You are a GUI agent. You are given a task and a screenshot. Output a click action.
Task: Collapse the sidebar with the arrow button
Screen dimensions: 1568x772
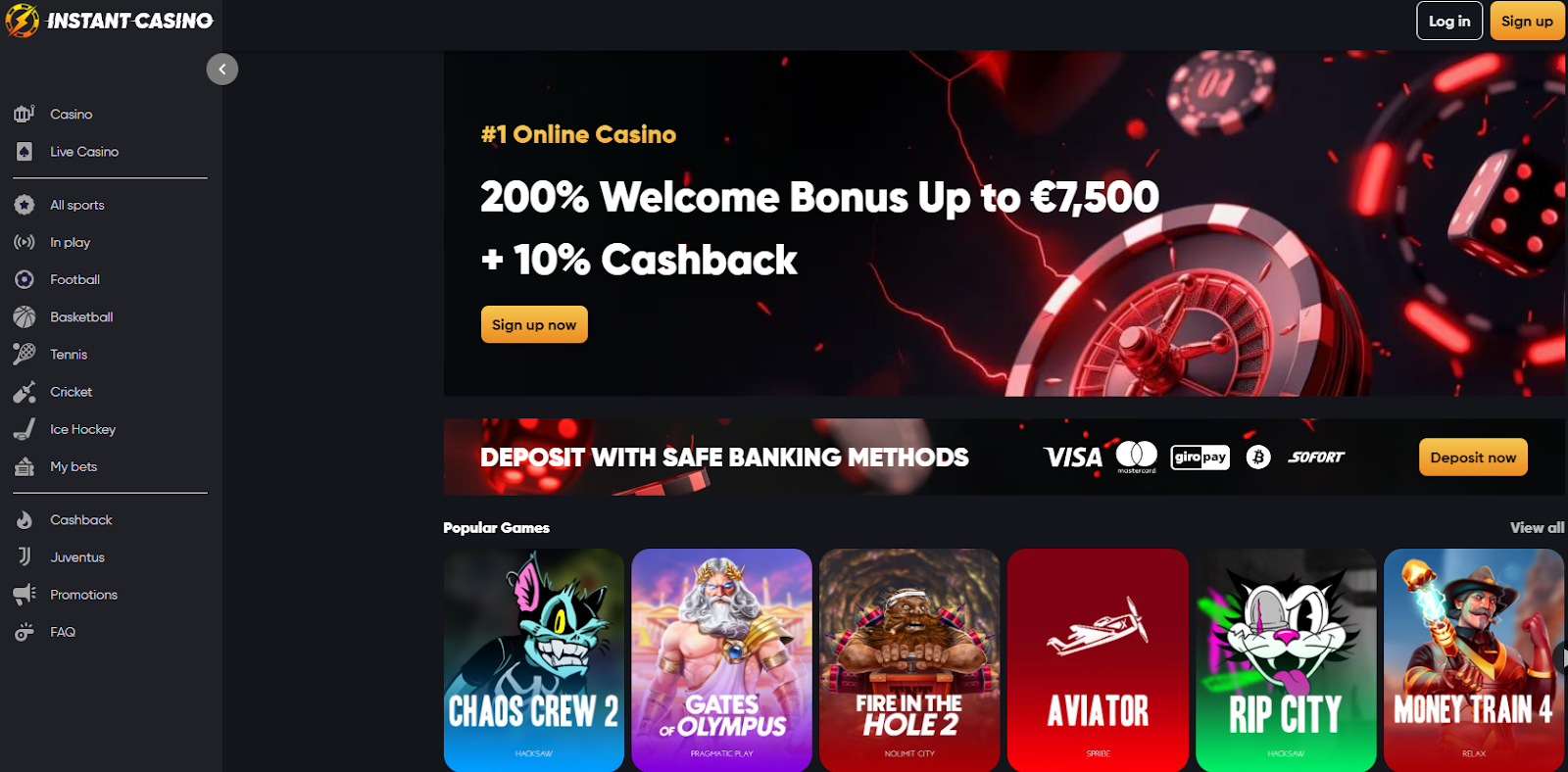coord(222,69)
